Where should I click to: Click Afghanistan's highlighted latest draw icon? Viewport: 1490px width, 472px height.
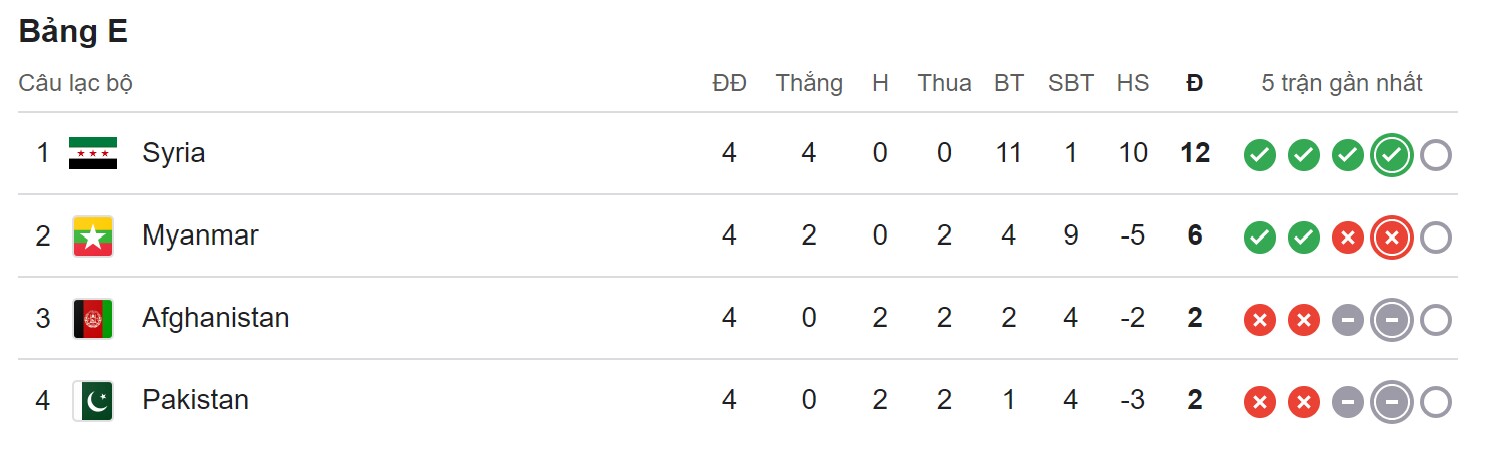pos(1392,320)
